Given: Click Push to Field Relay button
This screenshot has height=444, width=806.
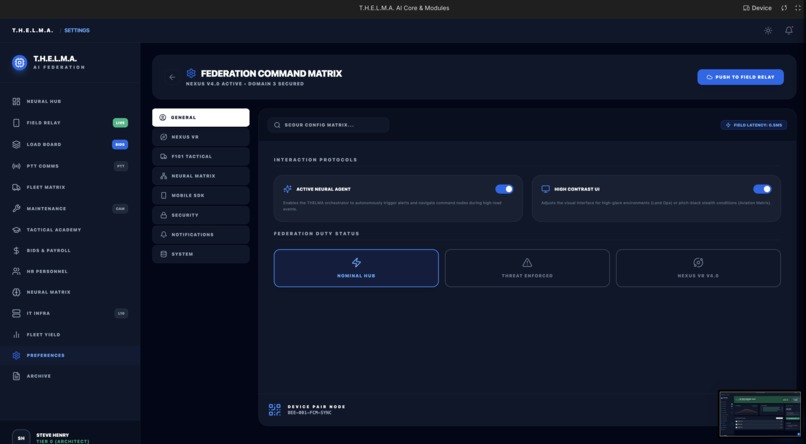Looking at the screenshot, I should coord(740,77).
